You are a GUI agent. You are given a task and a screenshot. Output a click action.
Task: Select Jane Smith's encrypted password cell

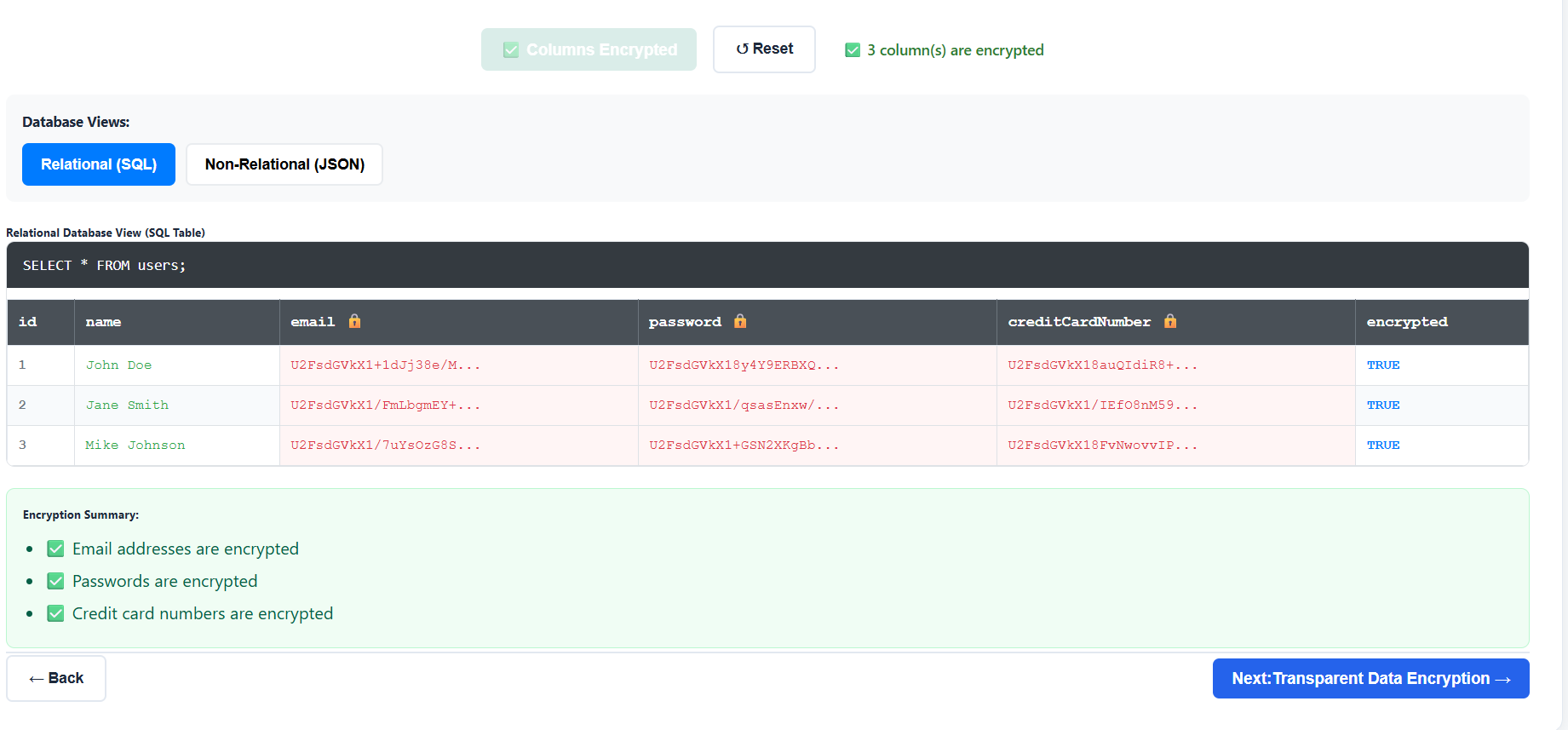coord(744,405)
